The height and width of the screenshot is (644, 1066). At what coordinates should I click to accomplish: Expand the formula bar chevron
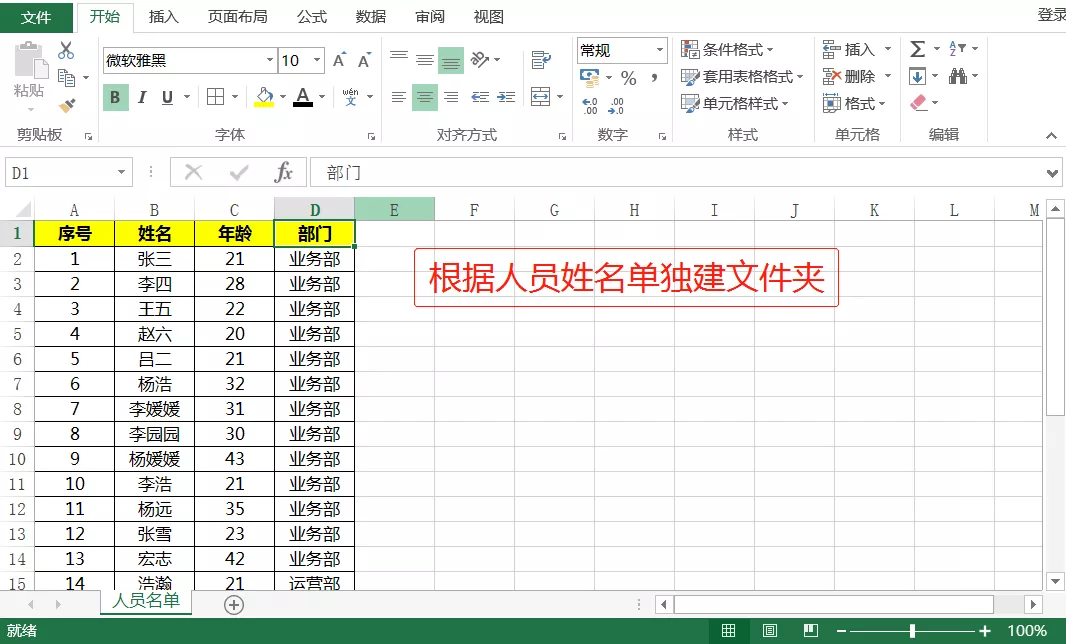click(1052, 173)
